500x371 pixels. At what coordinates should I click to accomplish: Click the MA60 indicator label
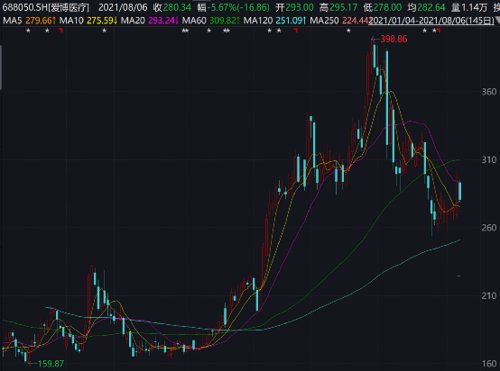(x=194, y=21)
